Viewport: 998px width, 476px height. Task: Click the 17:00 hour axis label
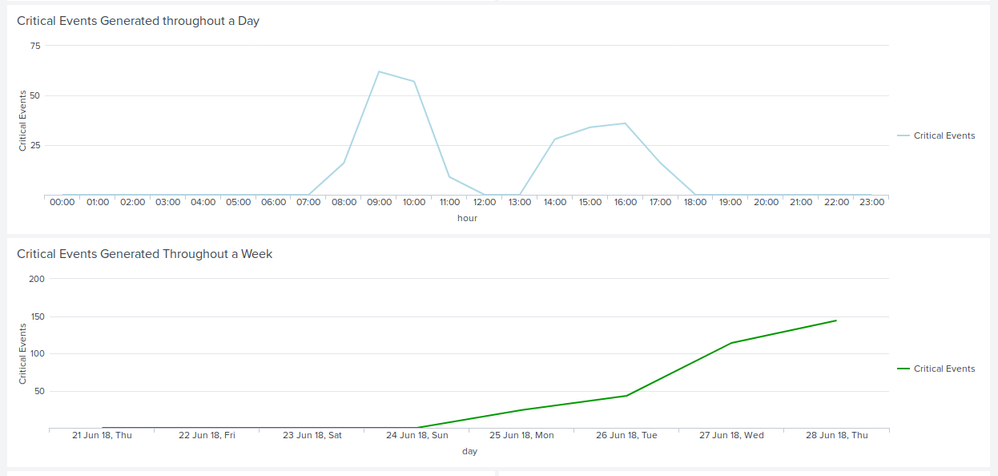pyautogui.click(x=660, y=202)
